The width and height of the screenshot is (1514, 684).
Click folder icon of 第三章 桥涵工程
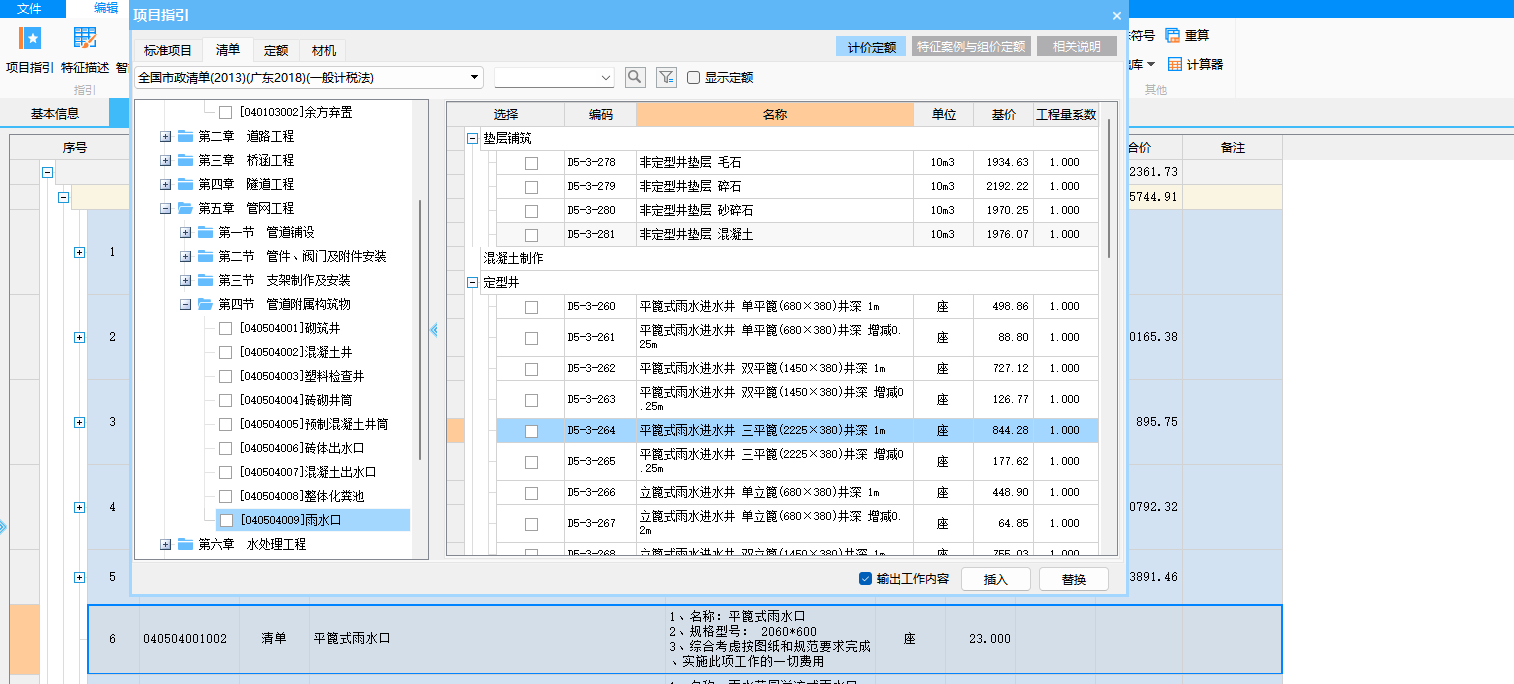tap(186, 160)
